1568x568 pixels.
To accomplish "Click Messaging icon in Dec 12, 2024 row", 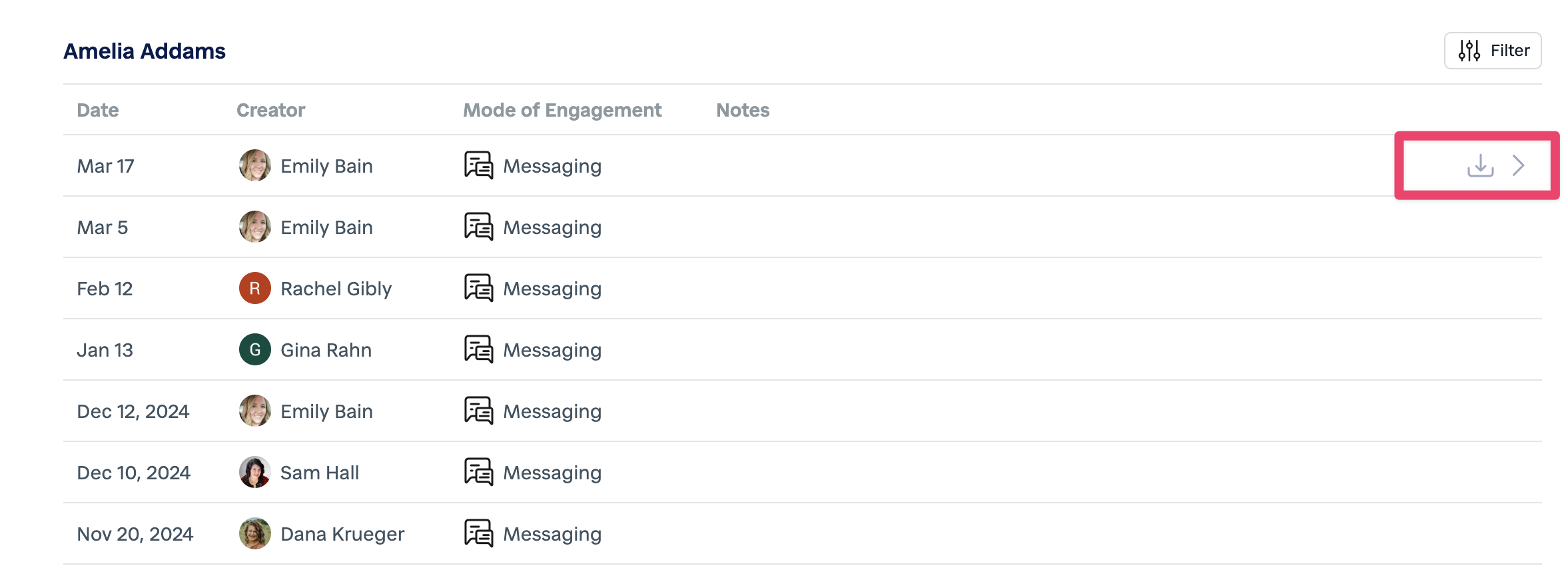I will pyautogui.click(x=478, y=411).
